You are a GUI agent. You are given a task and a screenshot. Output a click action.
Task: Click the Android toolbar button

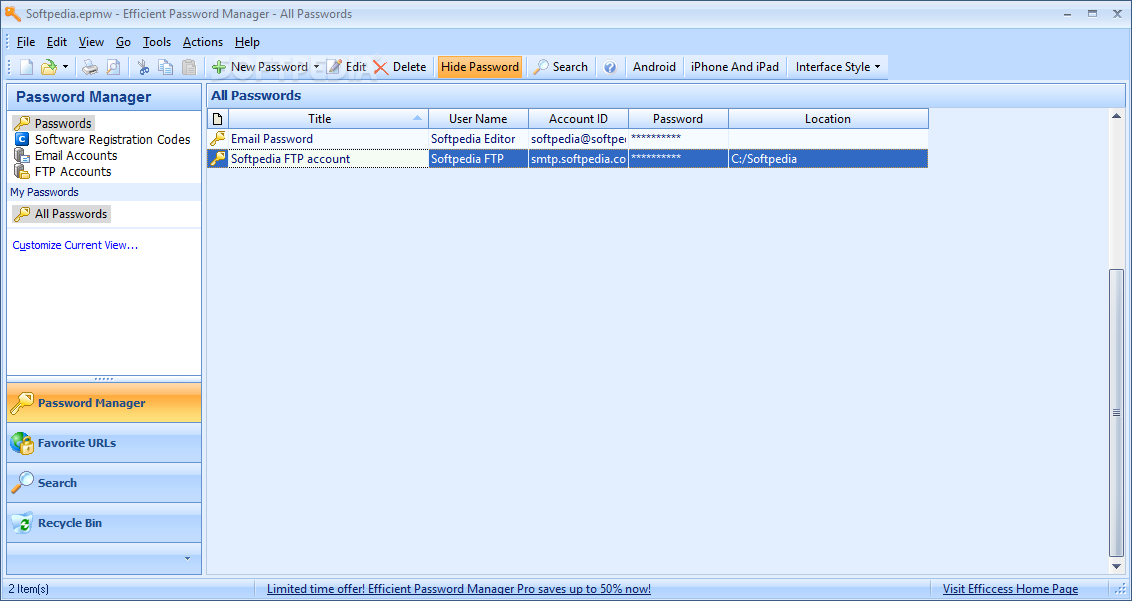(x=654, y=67)
